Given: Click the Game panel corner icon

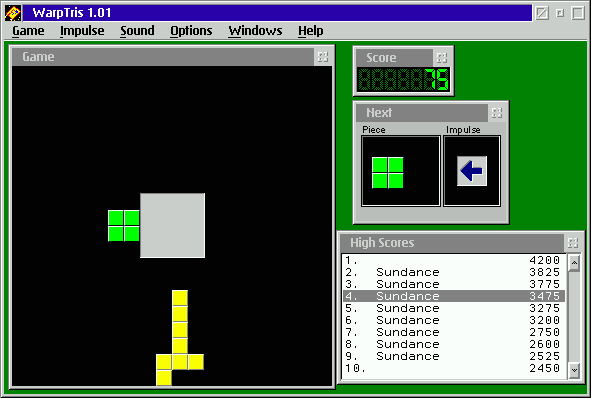Looking at the screenshot, I should tap(323, 57).
